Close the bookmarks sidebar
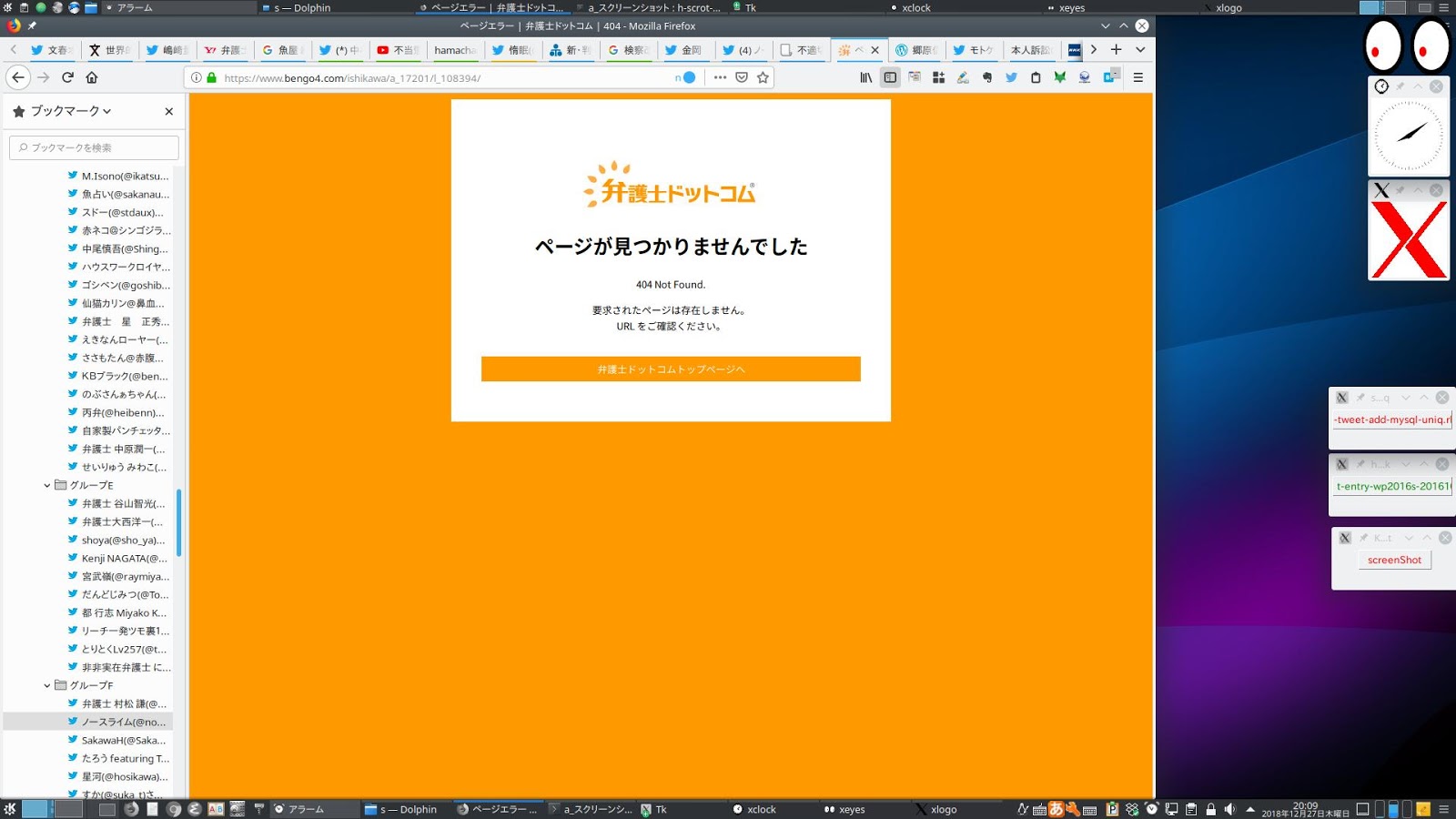Viewport: 1456px width, 819px height. click(x=168, y=111)
